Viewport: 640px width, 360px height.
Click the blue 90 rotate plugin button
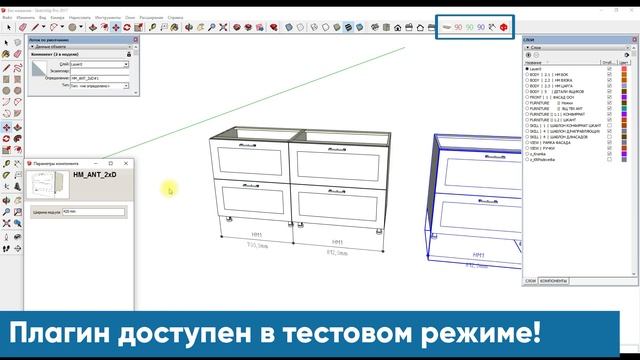point(481,27)
